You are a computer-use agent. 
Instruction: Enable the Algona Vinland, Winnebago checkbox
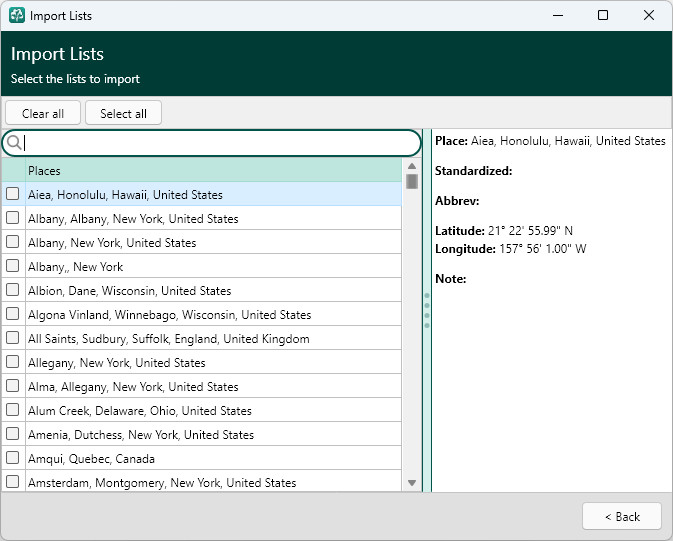[13, 314]
